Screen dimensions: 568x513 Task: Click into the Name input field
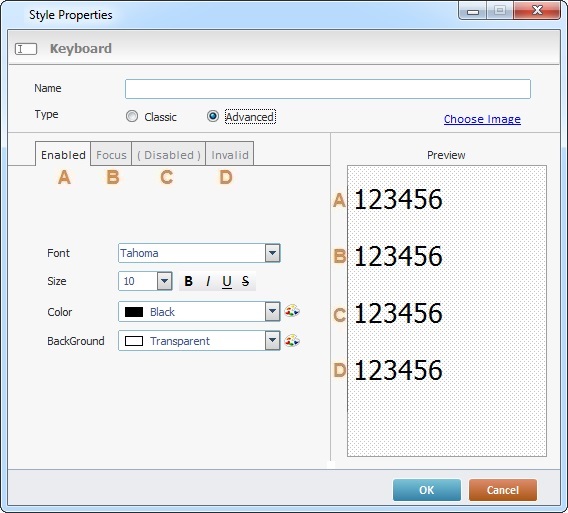click(328, 89)
